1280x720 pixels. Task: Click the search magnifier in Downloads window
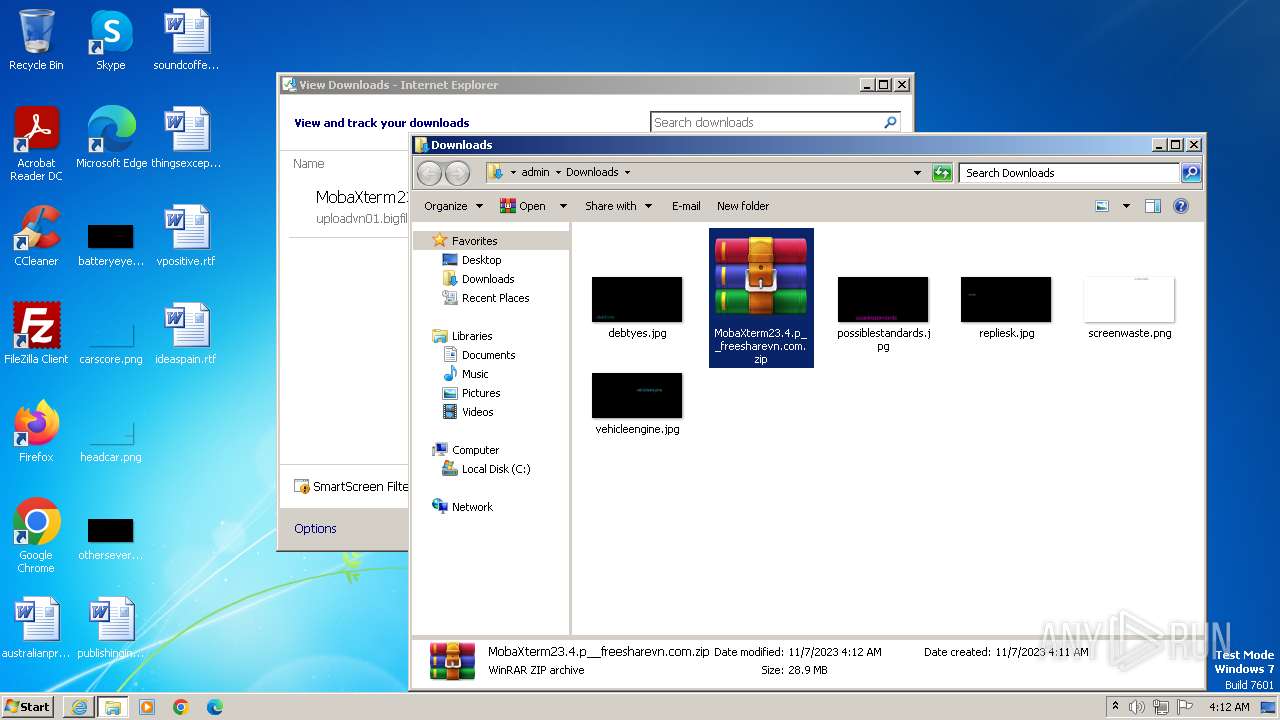click(1190, 173)
